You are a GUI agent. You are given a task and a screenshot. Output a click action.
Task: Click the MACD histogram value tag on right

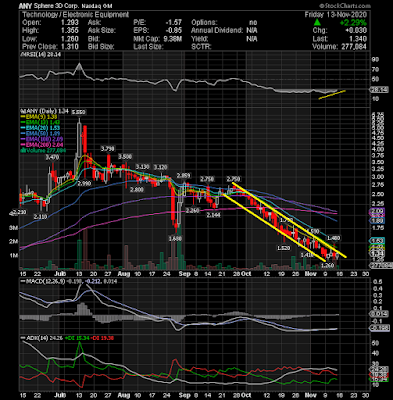pos(379,314)
